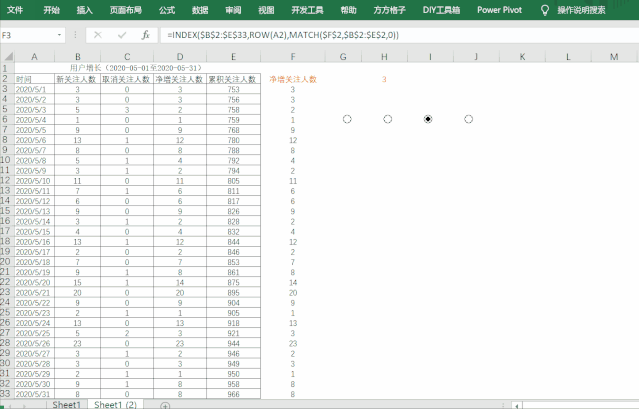The image size is (639, 409).
Task: Click the cancel (X) formula icon
Action: pos(98,35)
